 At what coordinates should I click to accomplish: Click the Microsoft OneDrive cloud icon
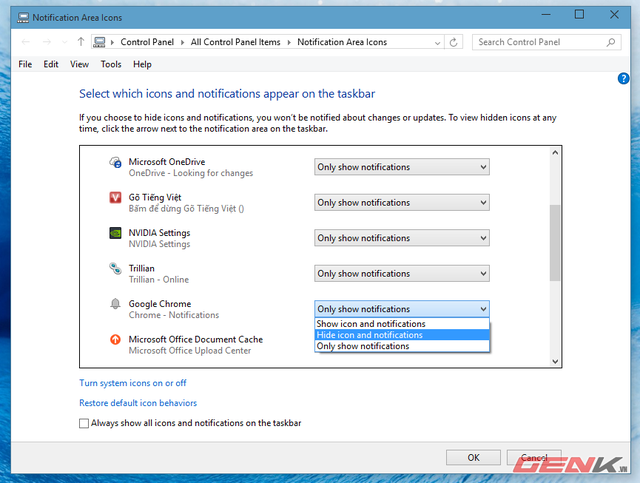[115, 162]
